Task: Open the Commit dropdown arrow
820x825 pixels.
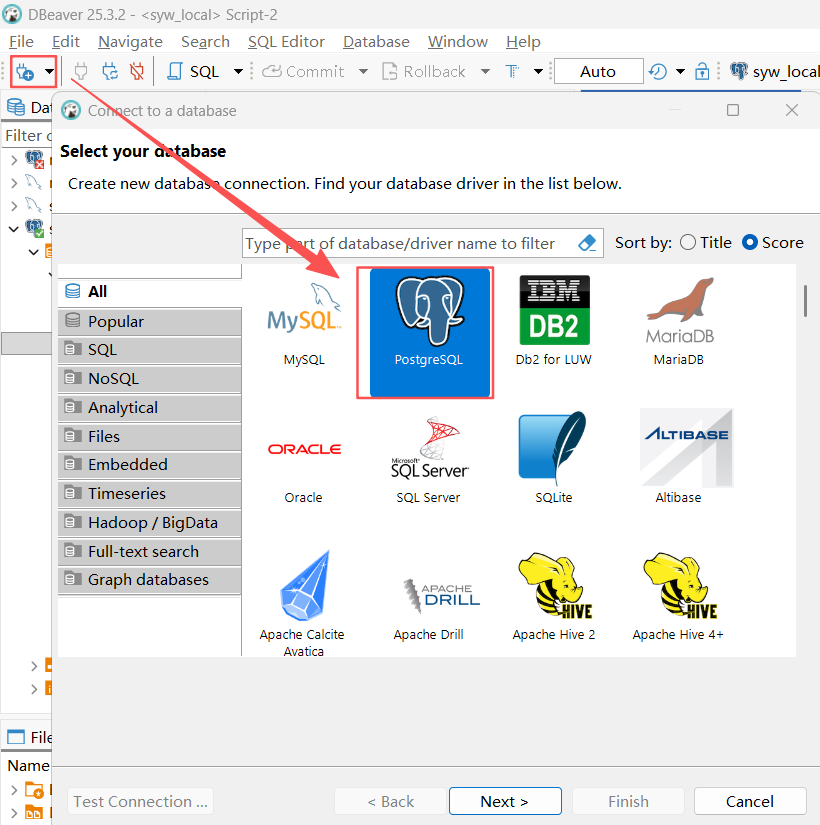Action: [x=363, y=71]
